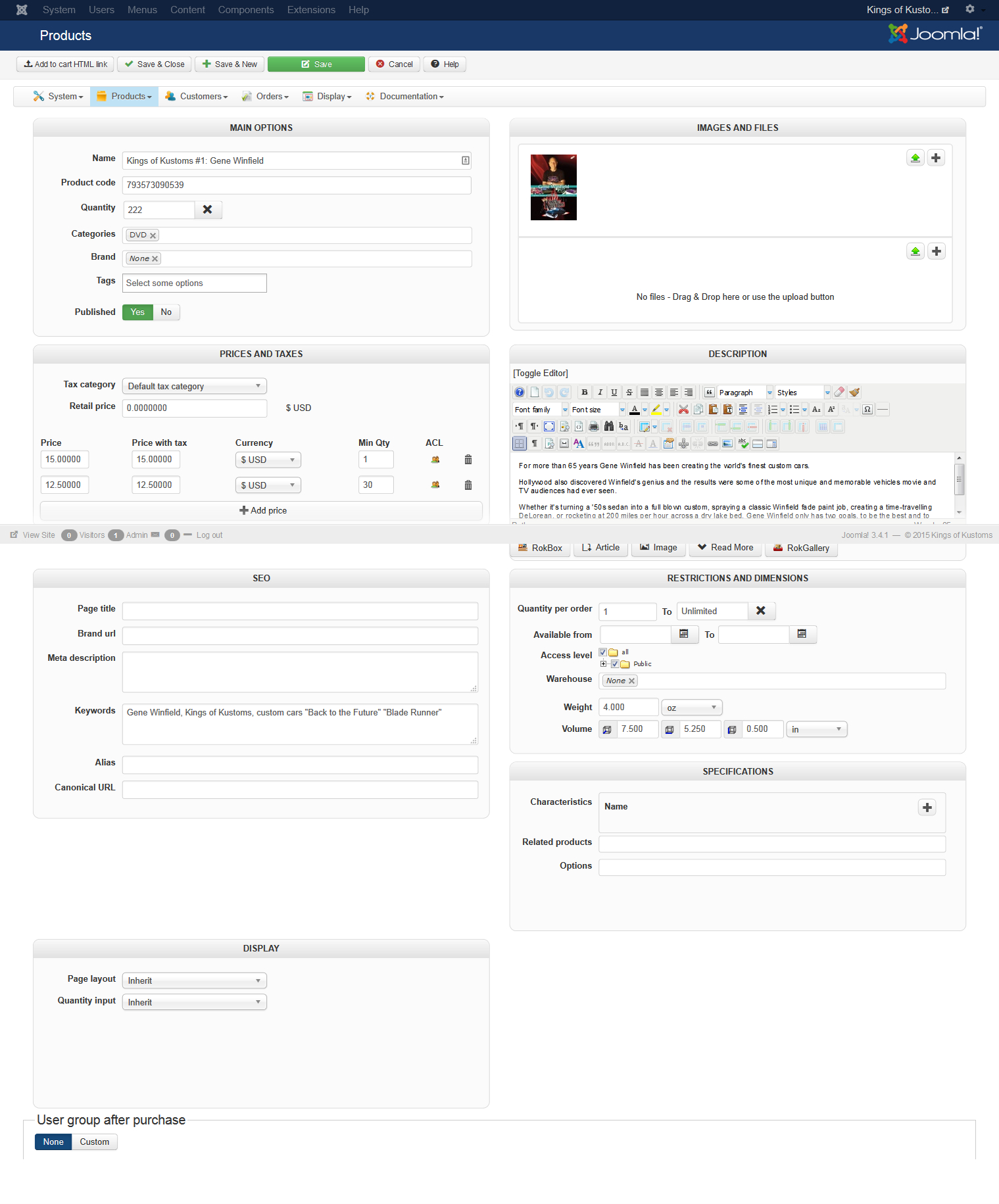
Task: Click Save & New button
Action: [x=230, y=64]
